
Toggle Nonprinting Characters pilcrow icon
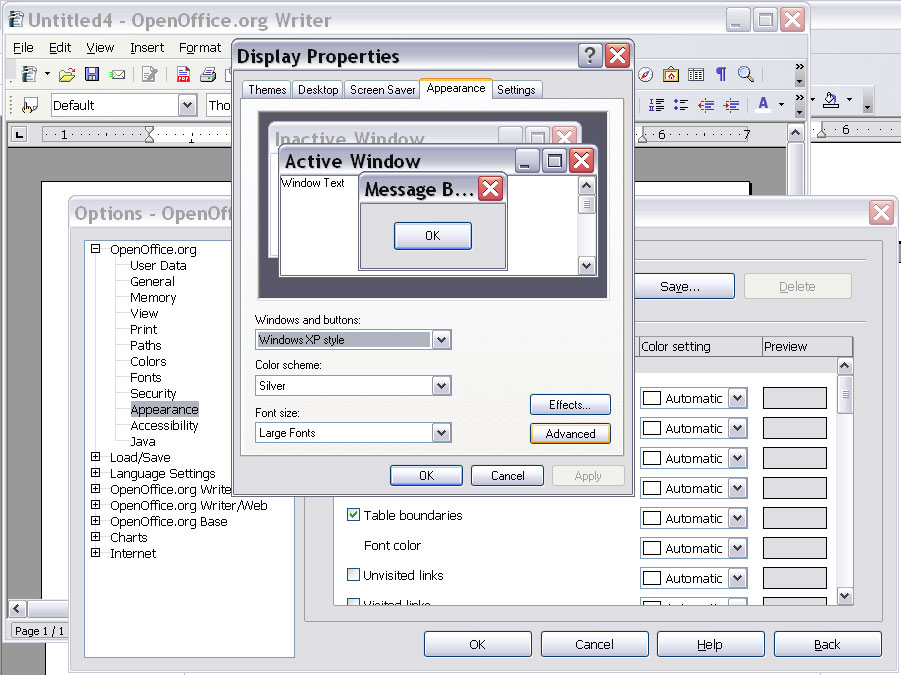coord(721,75)
